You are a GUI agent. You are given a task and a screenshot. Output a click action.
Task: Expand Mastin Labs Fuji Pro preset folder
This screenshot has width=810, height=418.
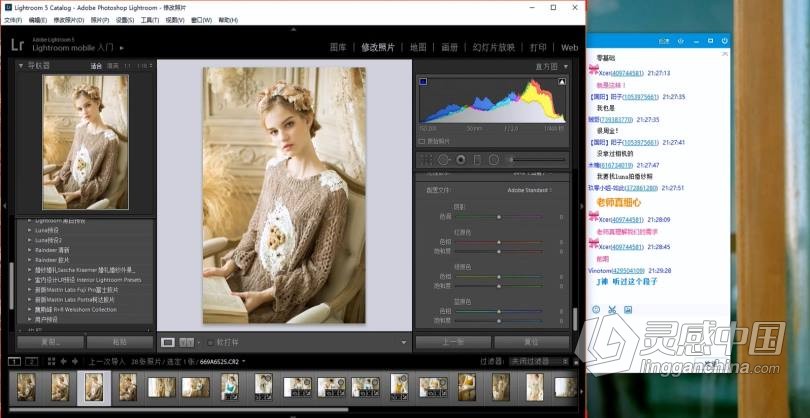point(29,289)
